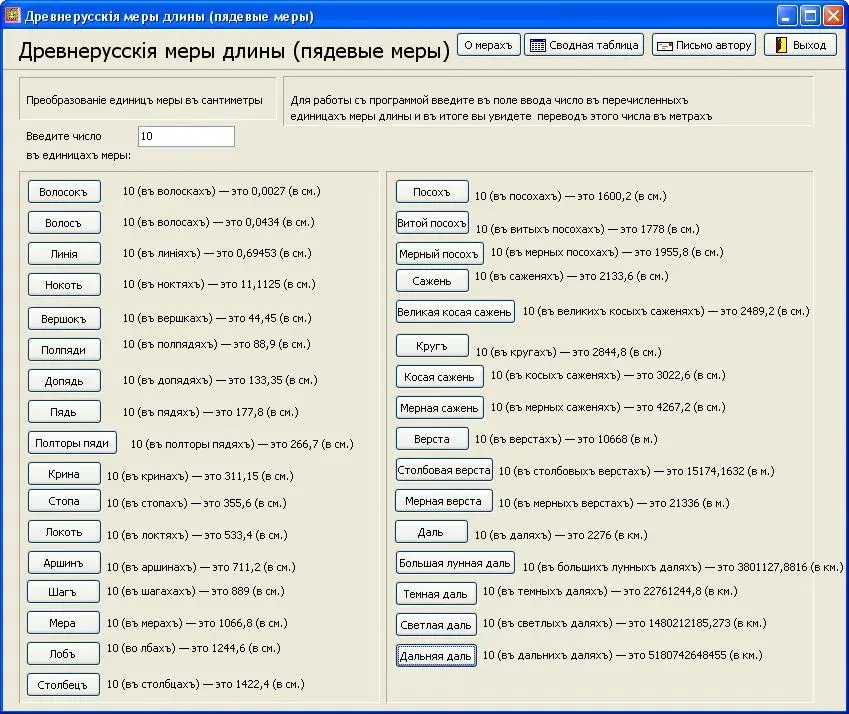849x714 pixels.
Task: Click result 'это 5180742648455 (в км.)'
Action: pyautogui.click(x=695, y=655)
